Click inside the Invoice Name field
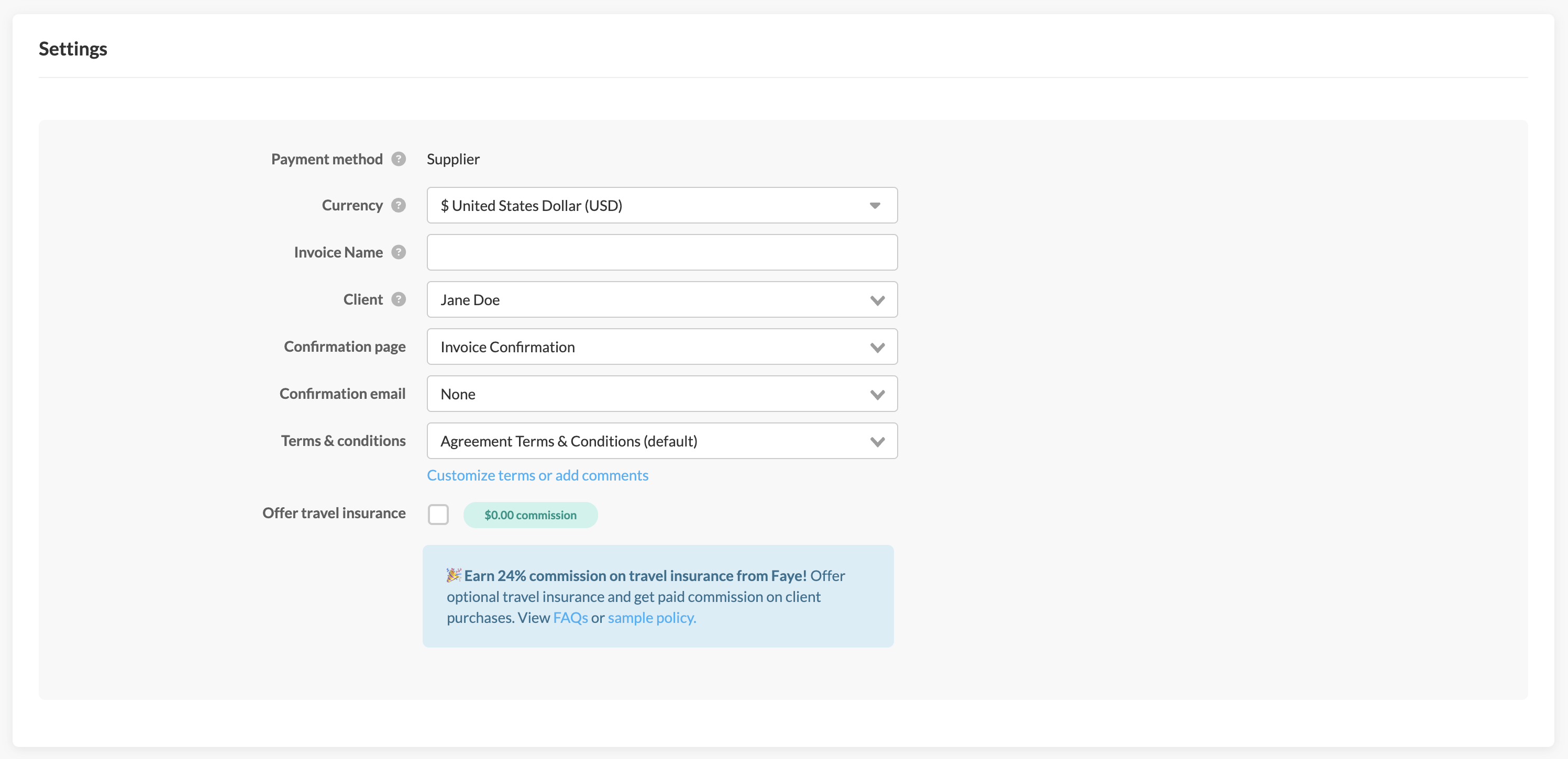Viewport: 1568px width, 759px height. pyautogui.click(x=661, y=252)
